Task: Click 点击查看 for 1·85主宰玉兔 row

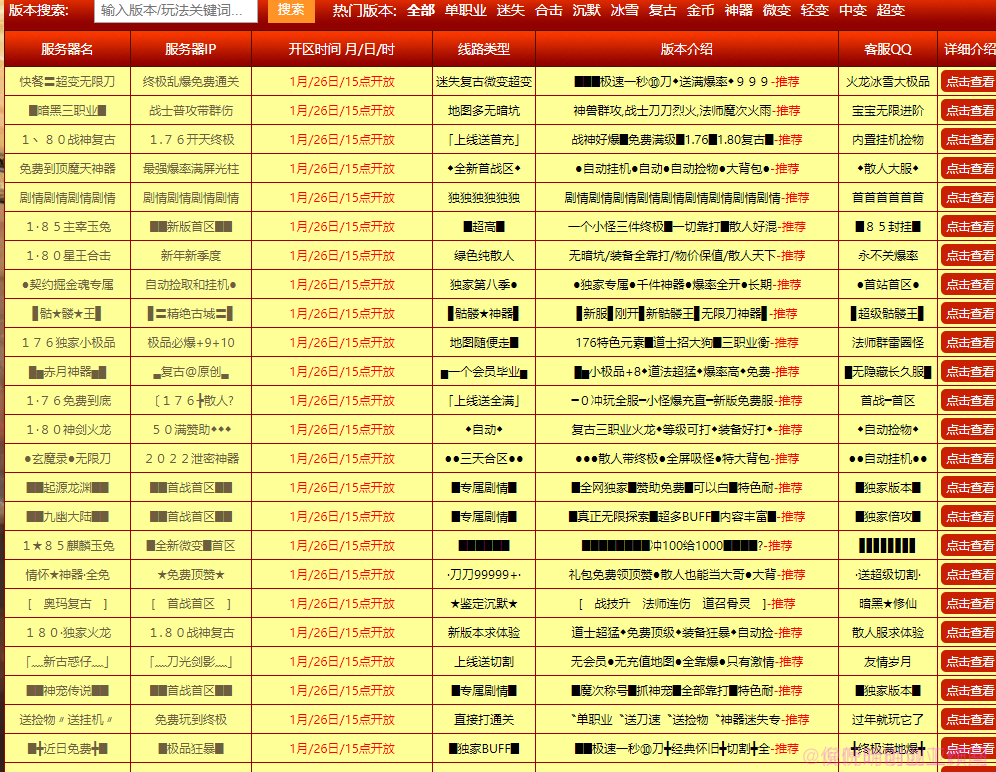Action: pyautogui.click(x=969, y=227)
